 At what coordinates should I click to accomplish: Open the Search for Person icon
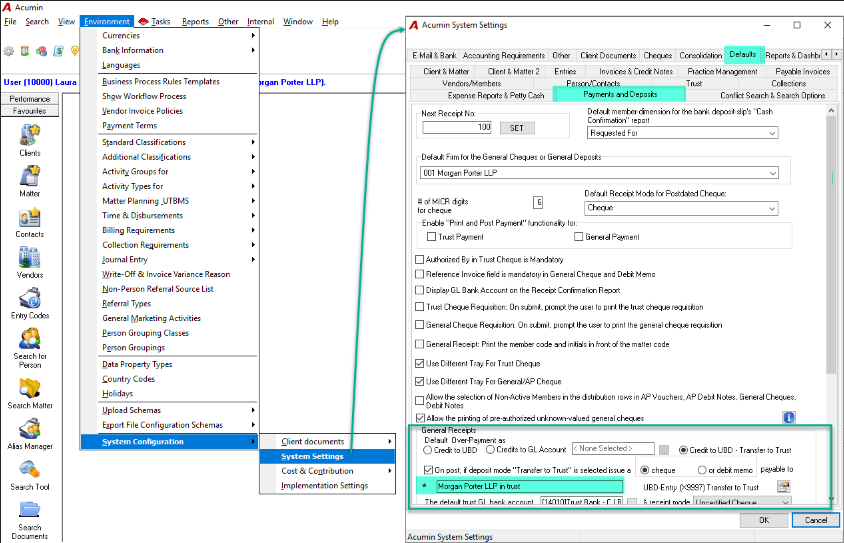point(30,339)
